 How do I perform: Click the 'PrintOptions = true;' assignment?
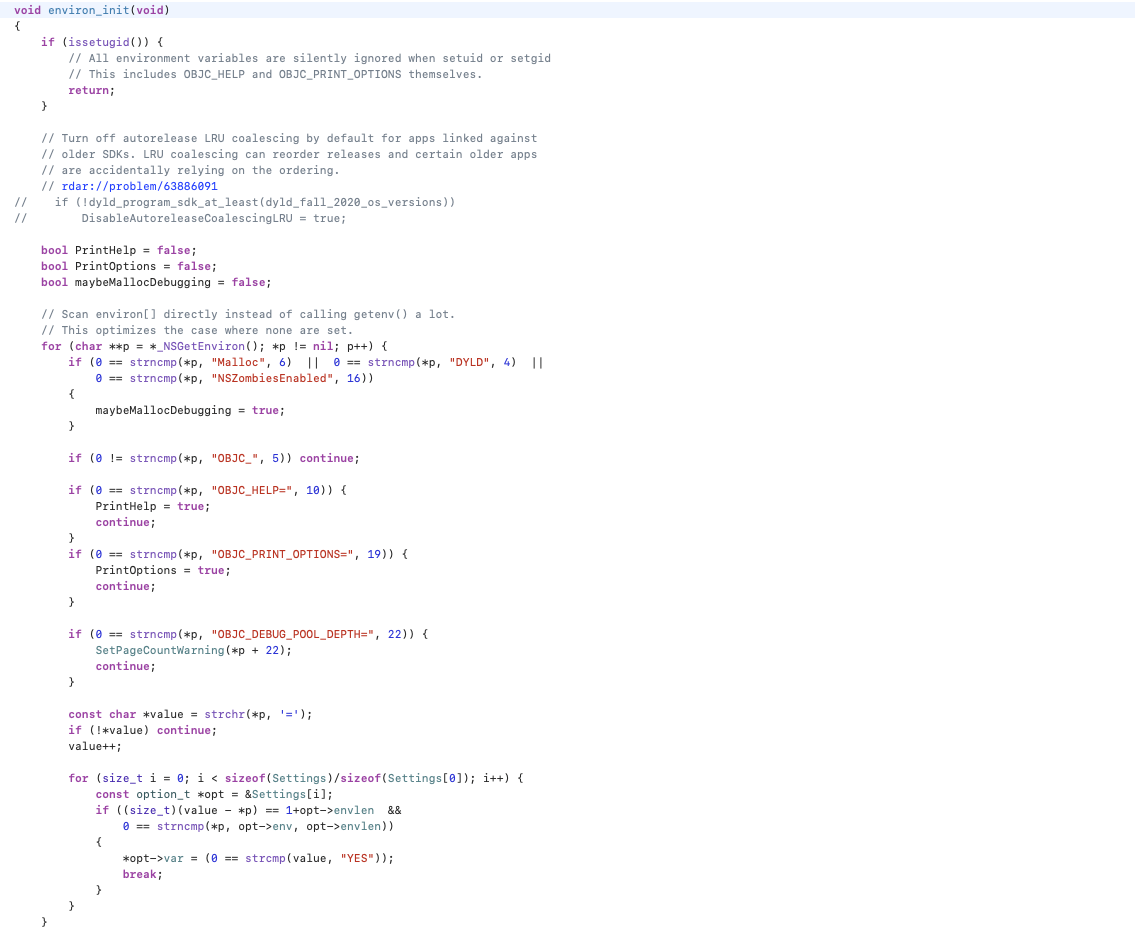(x=163, y=570)
